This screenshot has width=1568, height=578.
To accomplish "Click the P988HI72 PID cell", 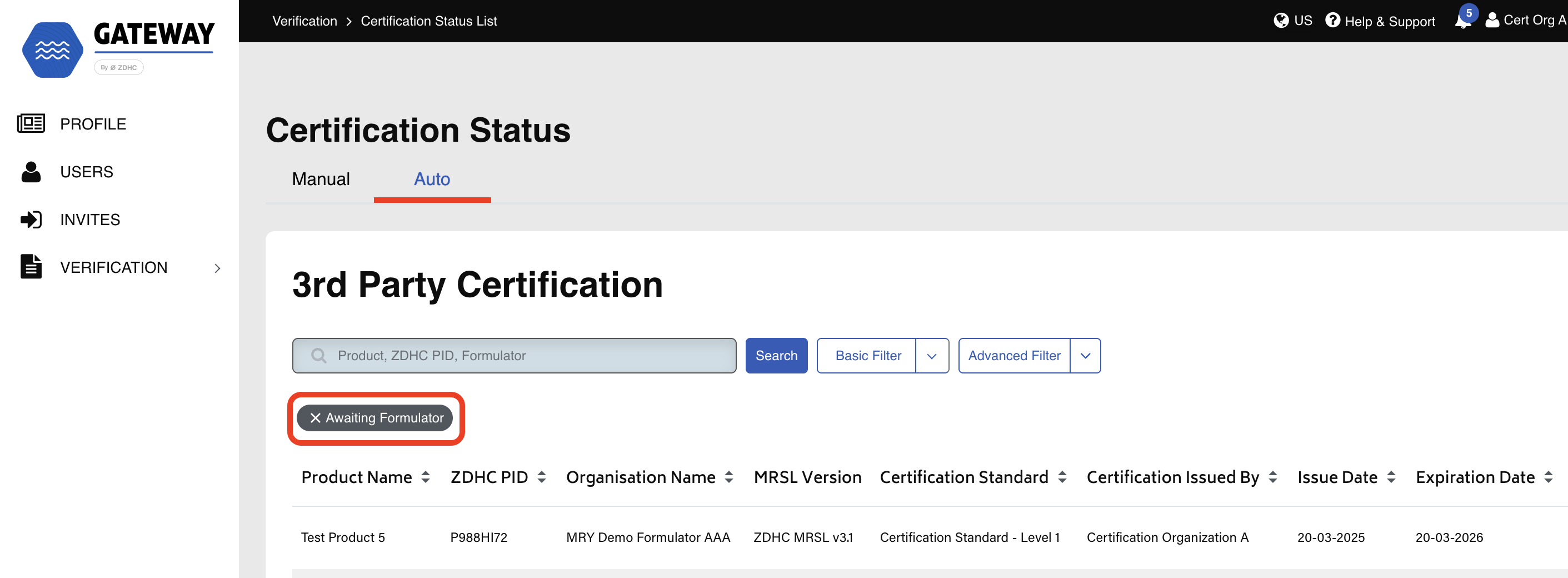I will click(478, 537).
